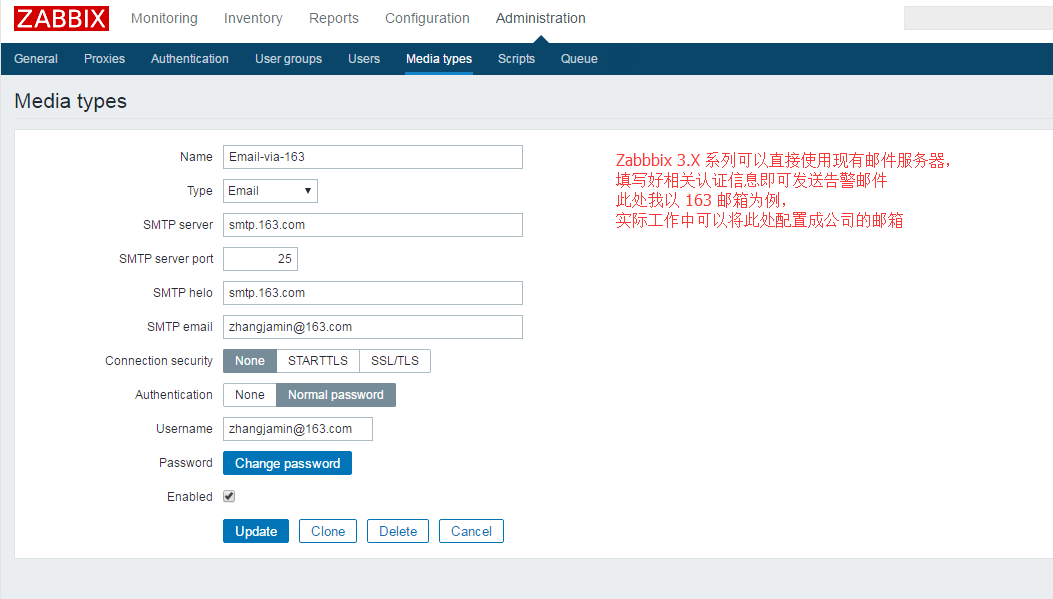This screenshot has height=599, width=1053.
Task: Click the Media types page heading
Action: click(x=71, y=101)
